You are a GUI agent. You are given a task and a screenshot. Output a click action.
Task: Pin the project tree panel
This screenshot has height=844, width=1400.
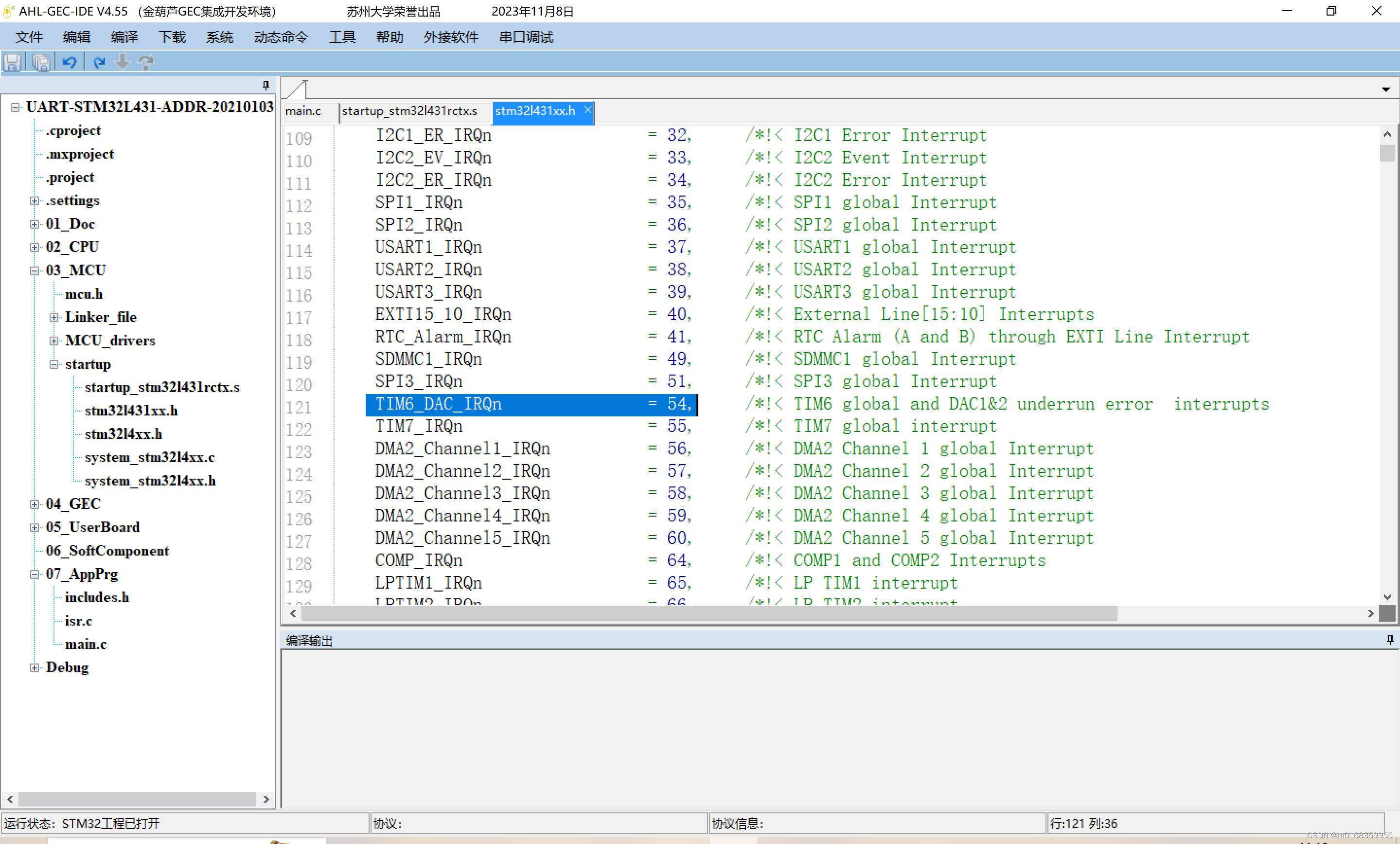point(266,85)
